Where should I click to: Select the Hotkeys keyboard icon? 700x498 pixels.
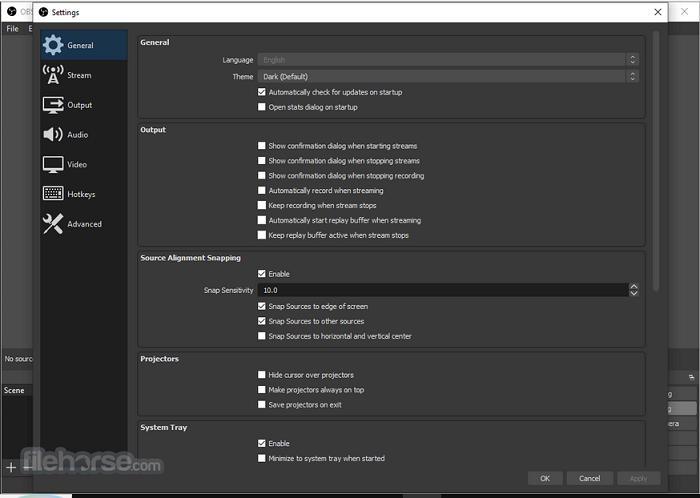[x=53, y=194]
